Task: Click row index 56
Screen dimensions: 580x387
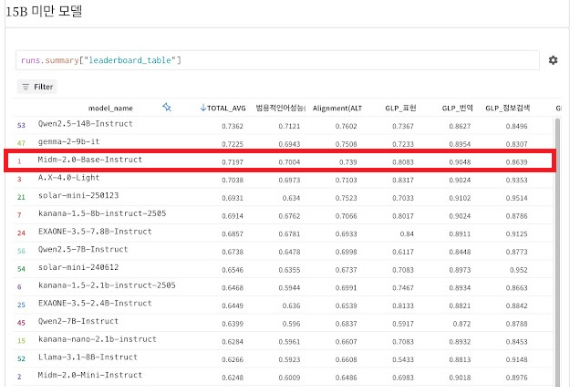Action: tap(21, 251)
